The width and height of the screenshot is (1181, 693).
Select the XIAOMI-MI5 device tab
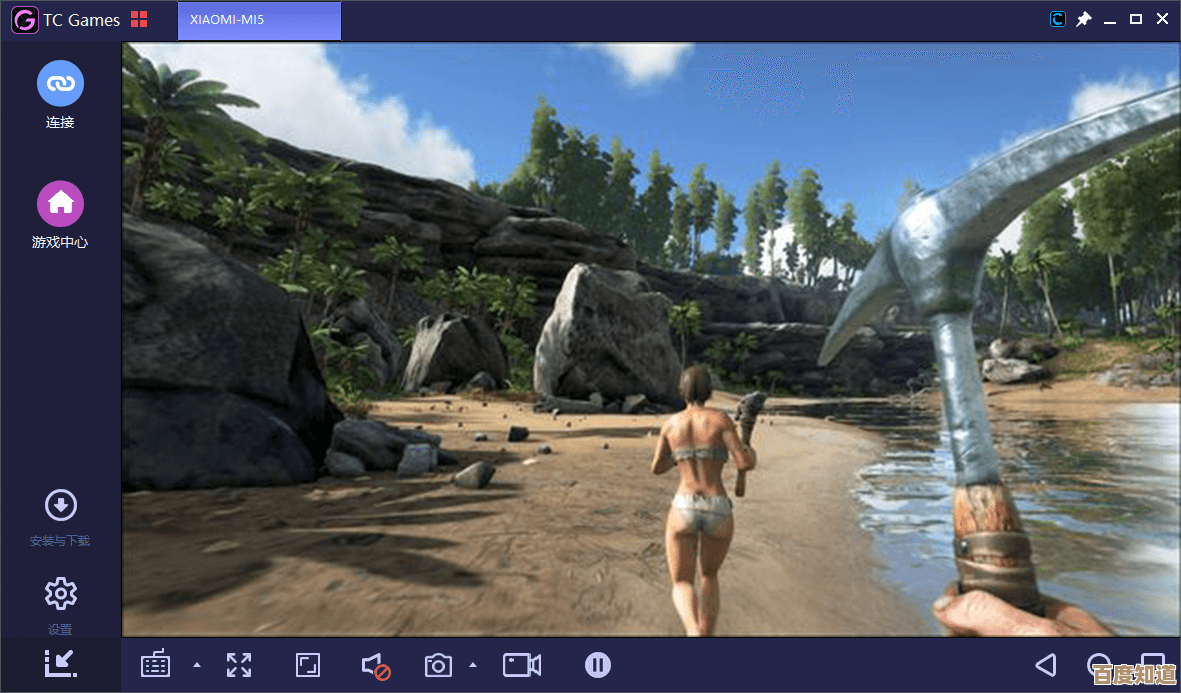(x=259, y=20)
